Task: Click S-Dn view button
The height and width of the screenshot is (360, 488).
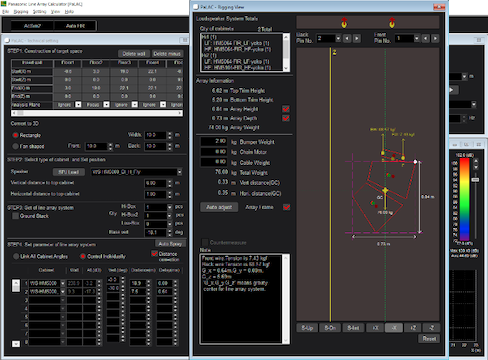Action: click(330, 328)
